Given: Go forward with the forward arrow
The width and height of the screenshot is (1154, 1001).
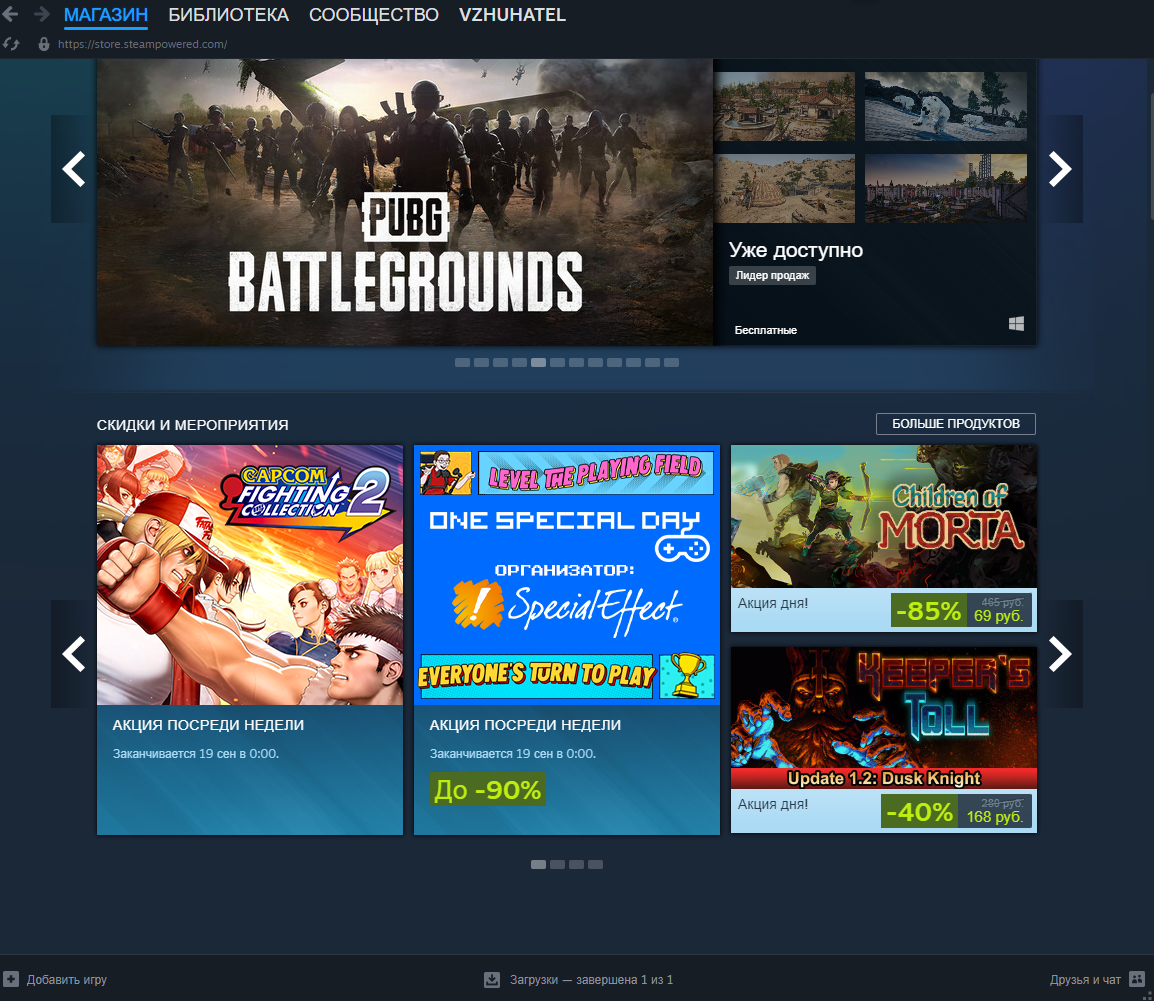Looking at the screenshot, I should (x=41, y=14).
